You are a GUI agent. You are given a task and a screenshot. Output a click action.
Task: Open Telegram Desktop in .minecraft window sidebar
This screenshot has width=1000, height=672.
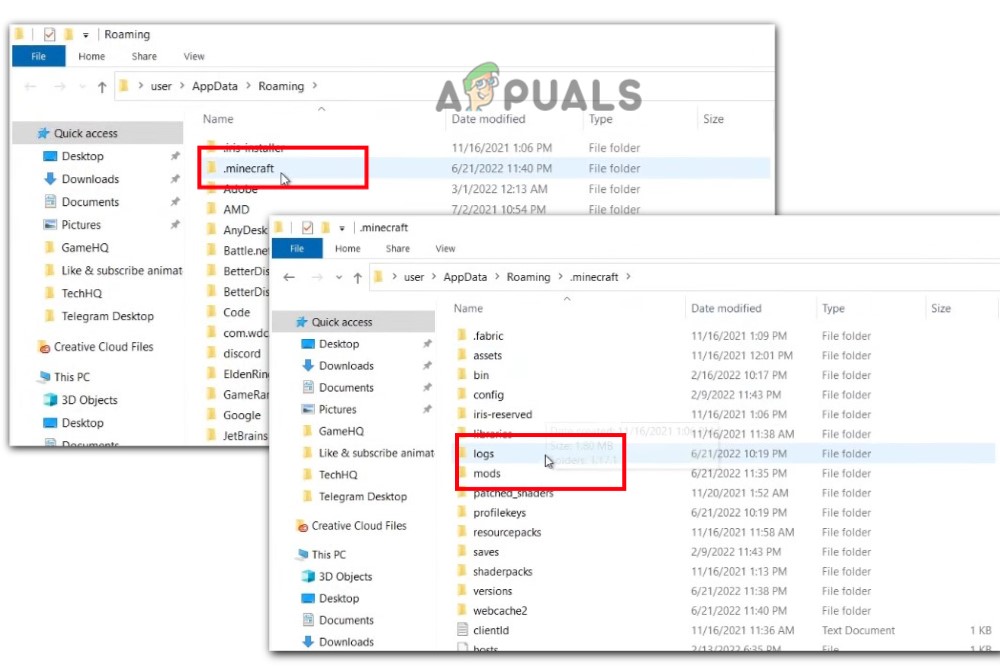pyautogui.click(x=363, y=497)
